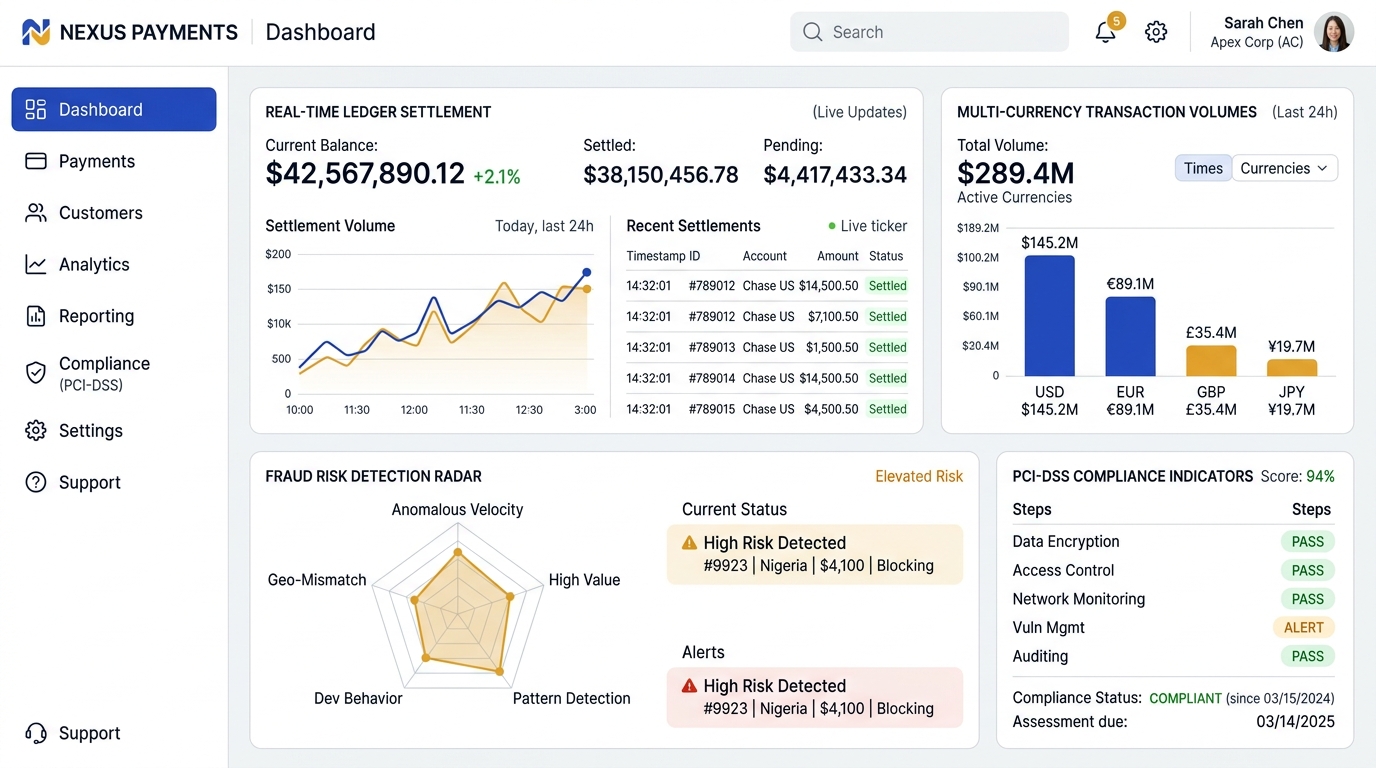
Task: Click the Elevated Risk label
Action: point(919,476)
